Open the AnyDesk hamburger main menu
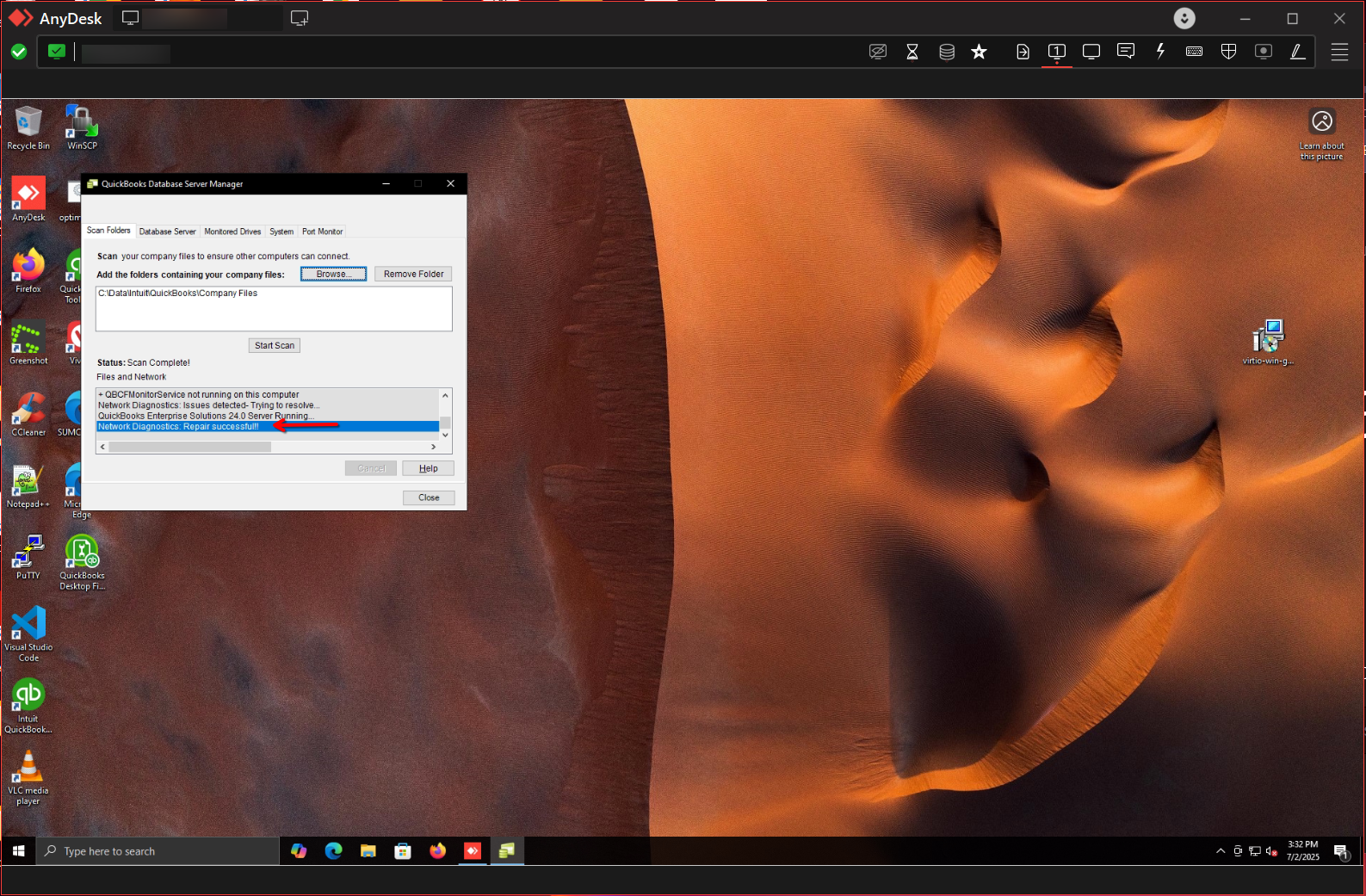1366x896 pixels. coord(1339,52)
